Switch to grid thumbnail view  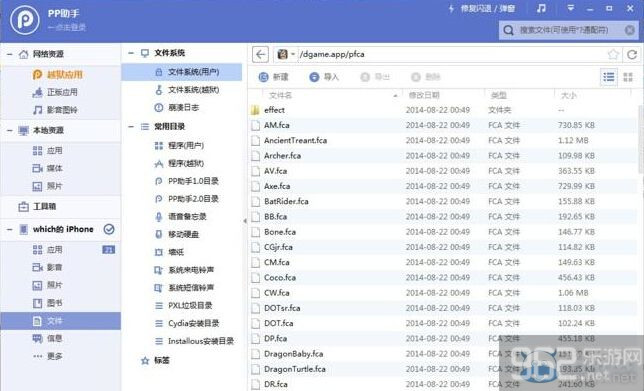628,77
